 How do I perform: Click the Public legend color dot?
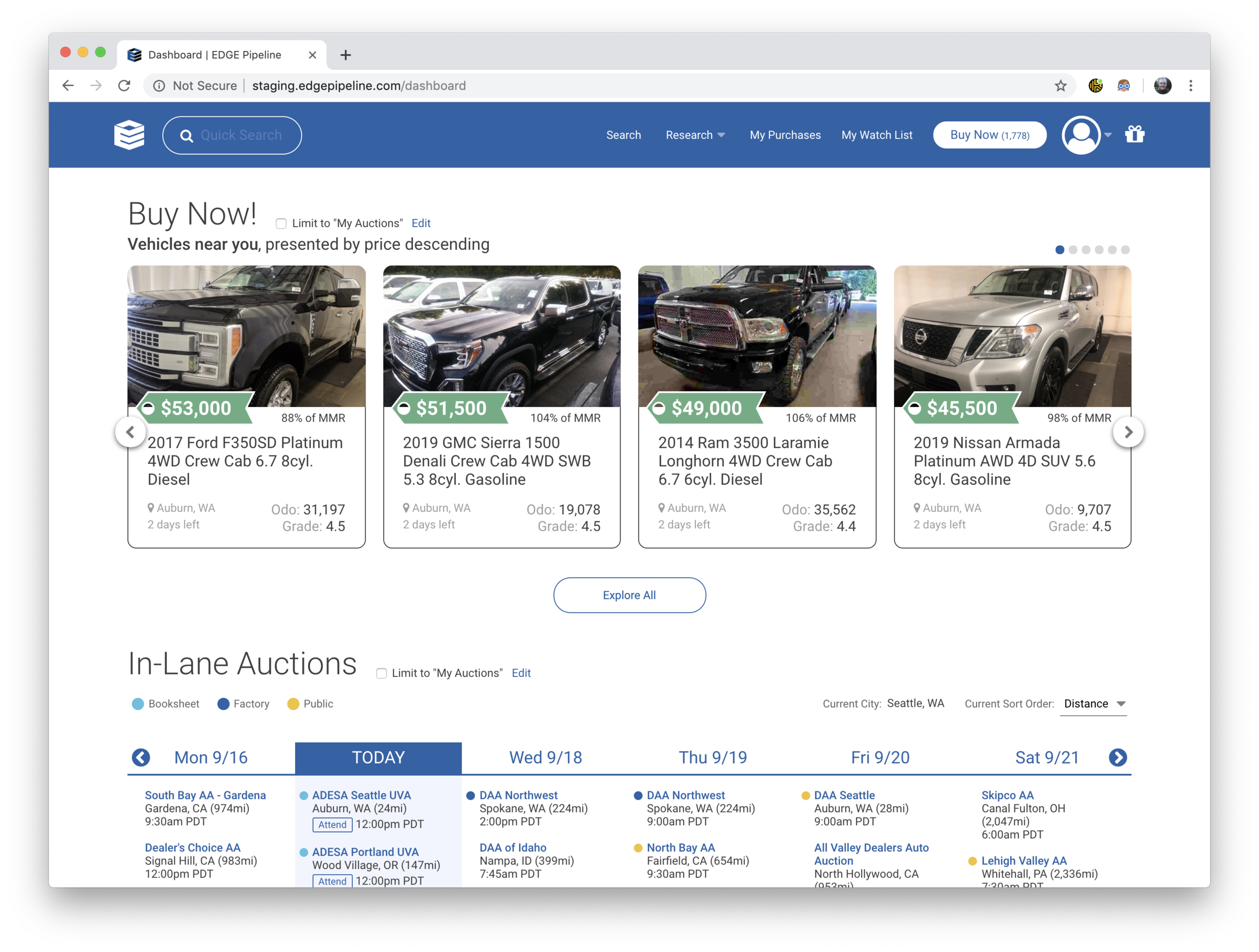point(293,704)
